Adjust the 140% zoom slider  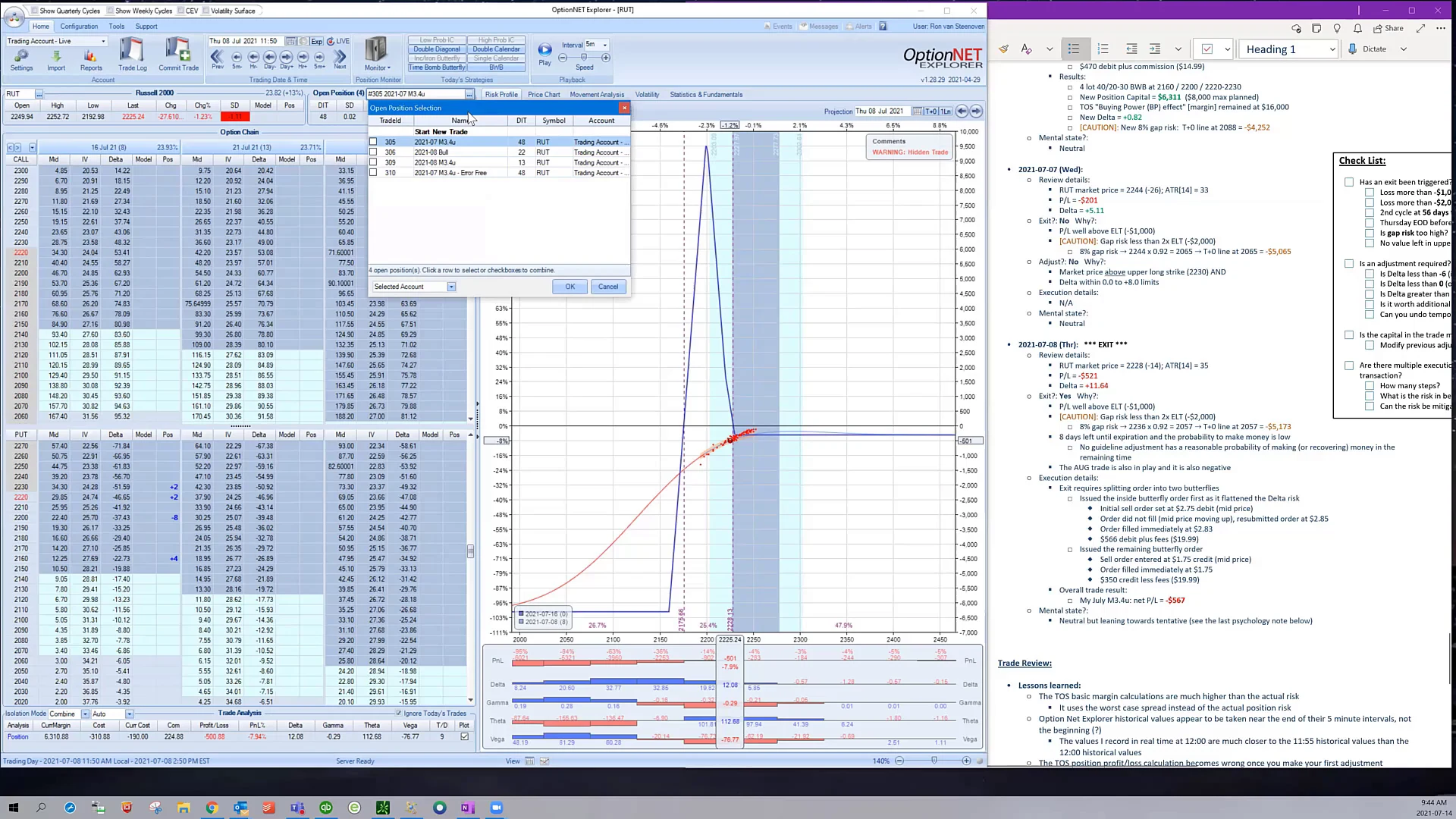click(933, 761)
